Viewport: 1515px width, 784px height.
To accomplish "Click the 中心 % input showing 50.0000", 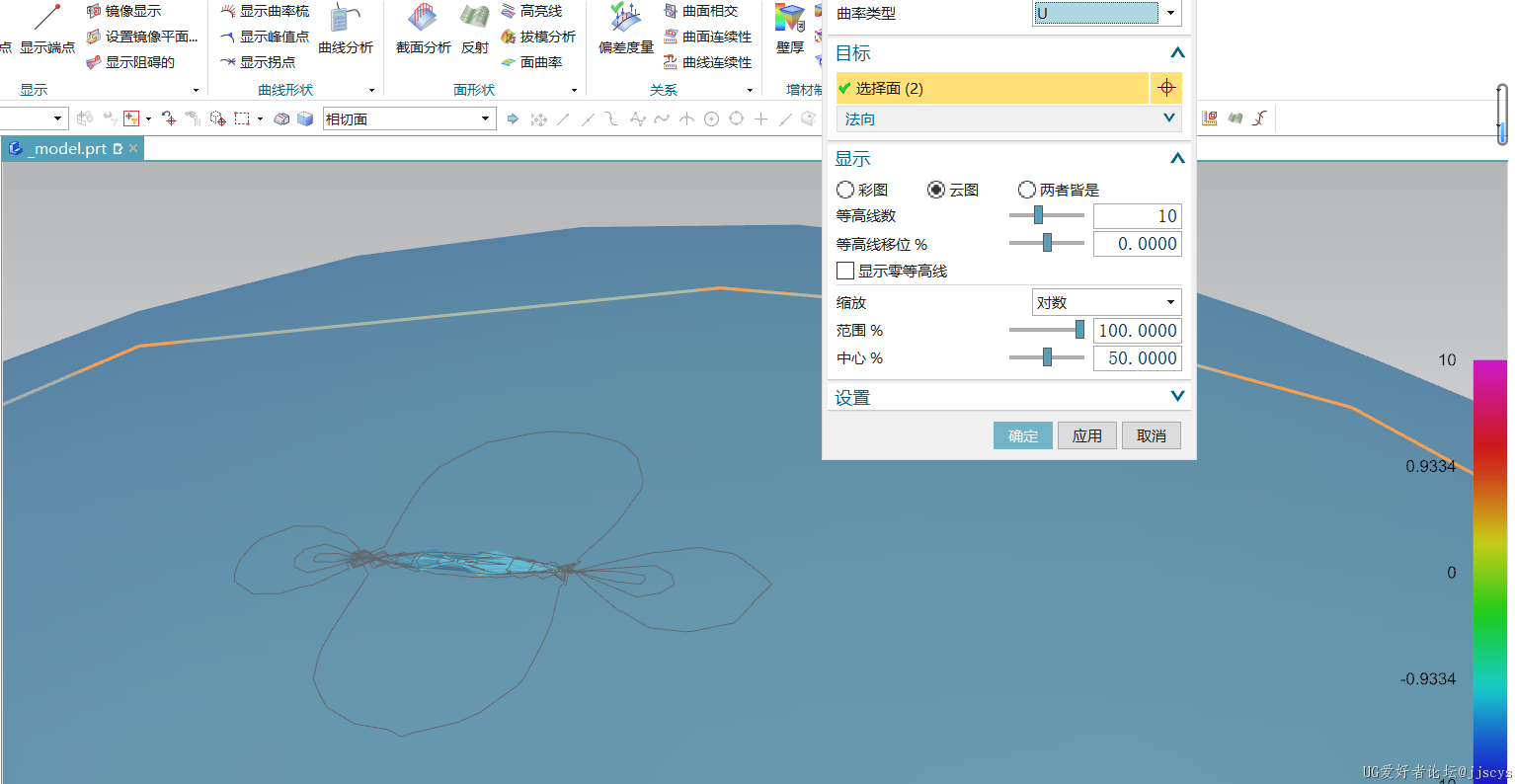I will click(x=1138, y=357).
